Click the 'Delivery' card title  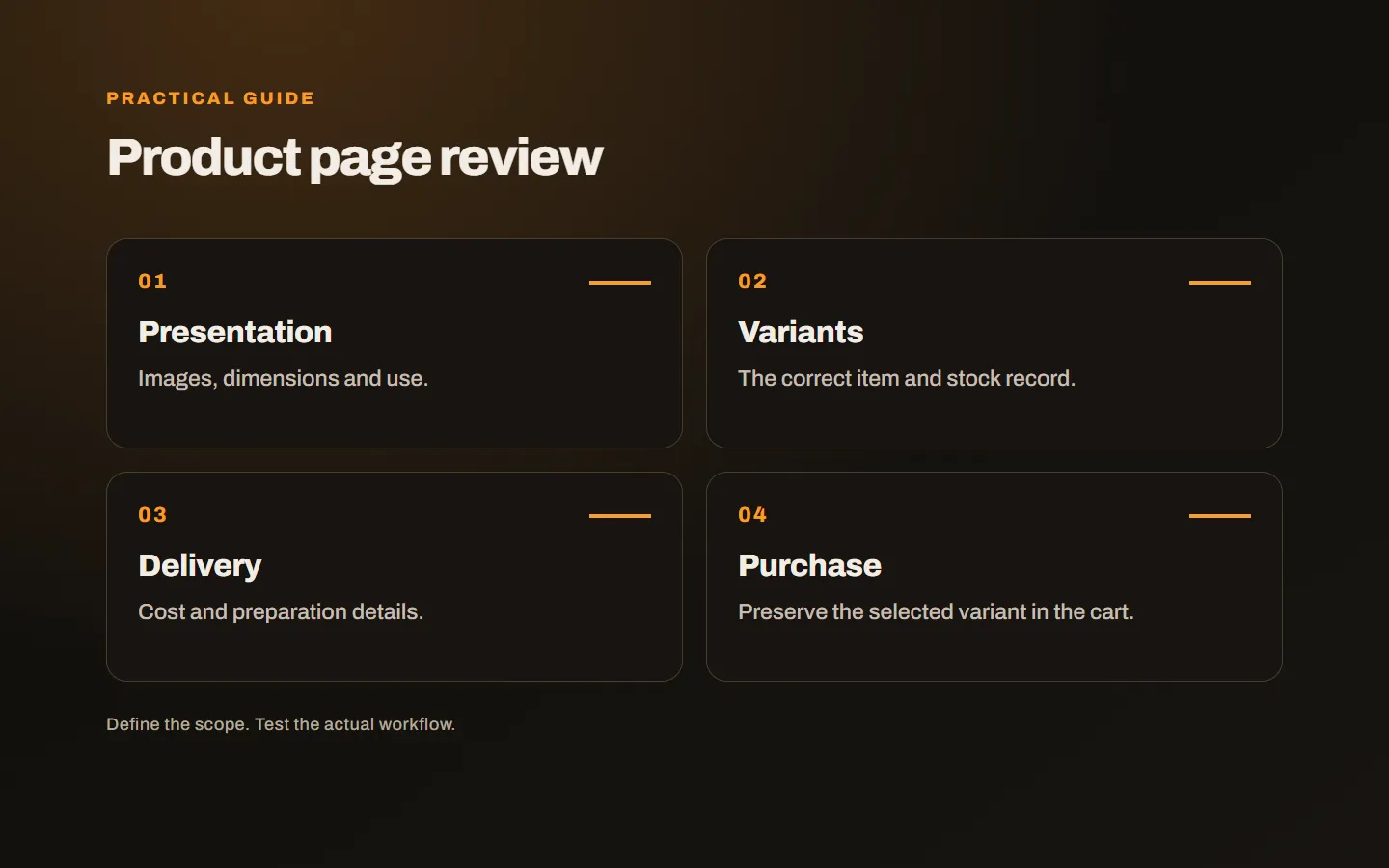click(200, 565)
